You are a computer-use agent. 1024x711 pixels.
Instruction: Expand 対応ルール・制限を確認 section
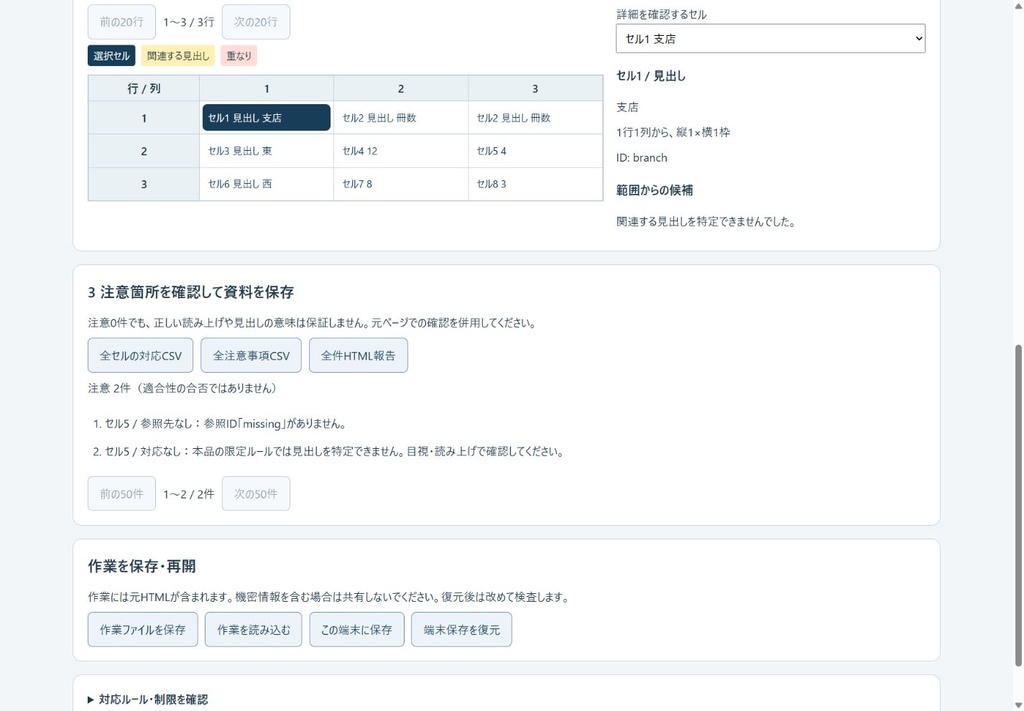[x=148, y=699]
